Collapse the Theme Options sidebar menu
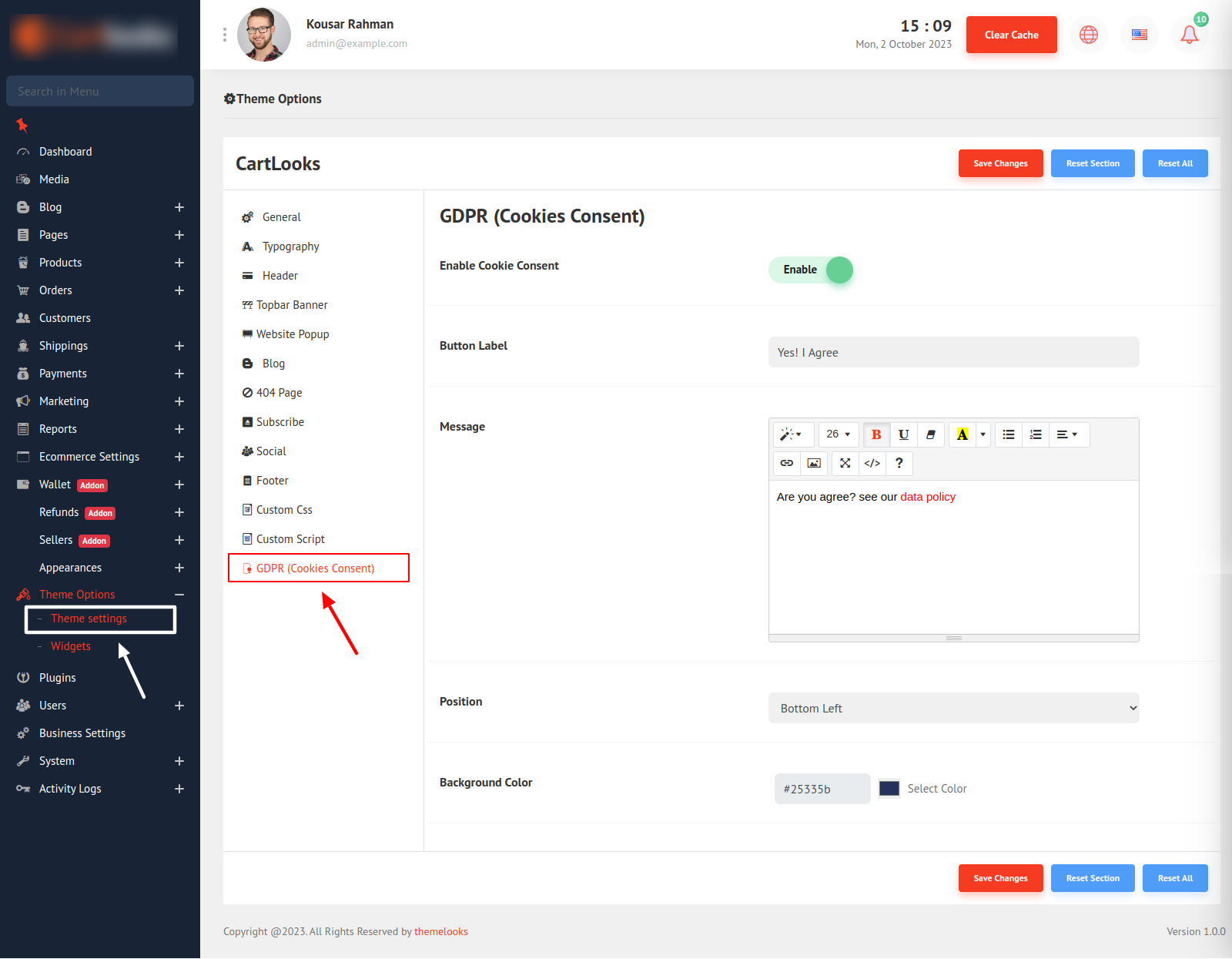The image size is (1232, 959). (x=179, y=595)
